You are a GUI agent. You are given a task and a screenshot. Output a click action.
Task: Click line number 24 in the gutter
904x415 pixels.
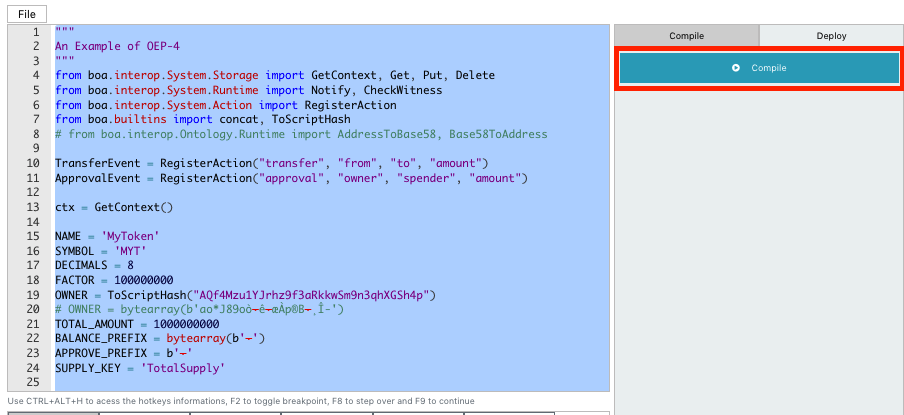(33, 368)
